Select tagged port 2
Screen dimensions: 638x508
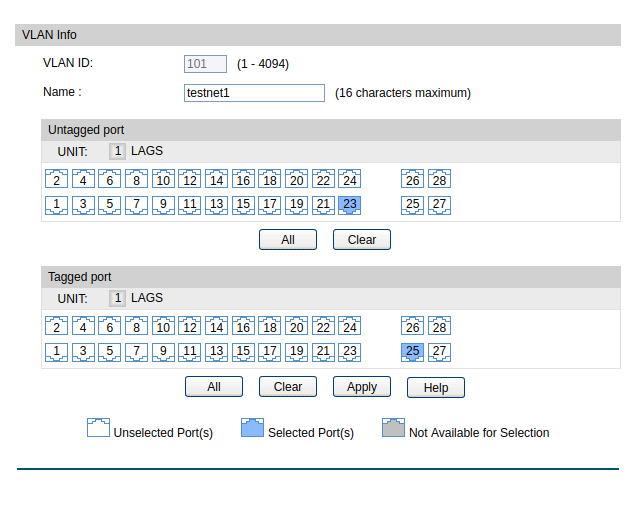(x=56, y=326)
